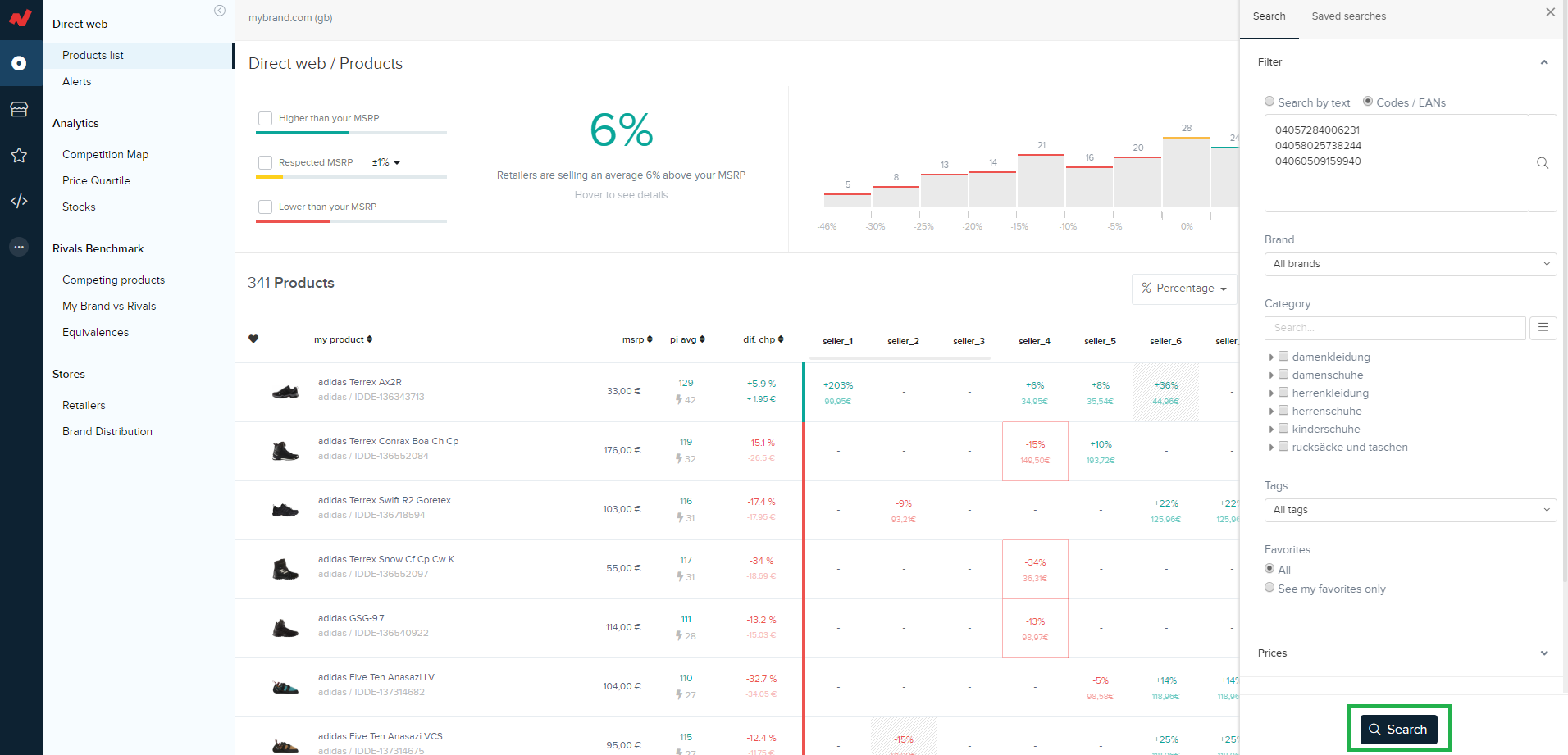Expand rucksäcke und taschen node

pyautogui.click(x=1271, y=448)
